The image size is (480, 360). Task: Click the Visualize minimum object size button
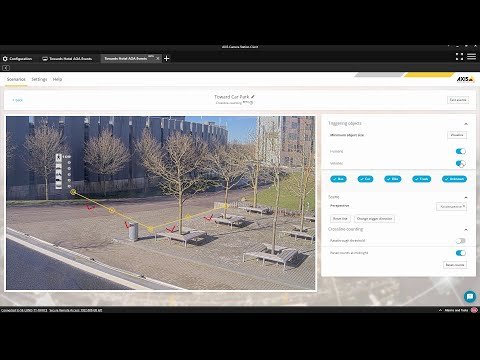(x=457, y=135)
